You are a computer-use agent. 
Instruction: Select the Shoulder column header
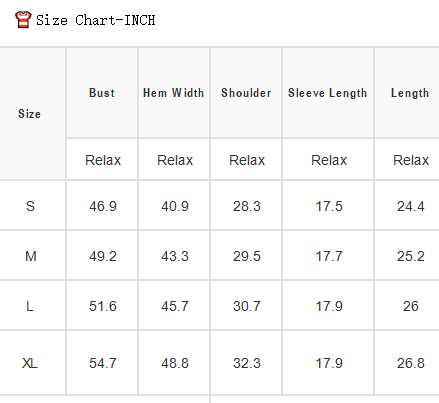tap(246, 93)
